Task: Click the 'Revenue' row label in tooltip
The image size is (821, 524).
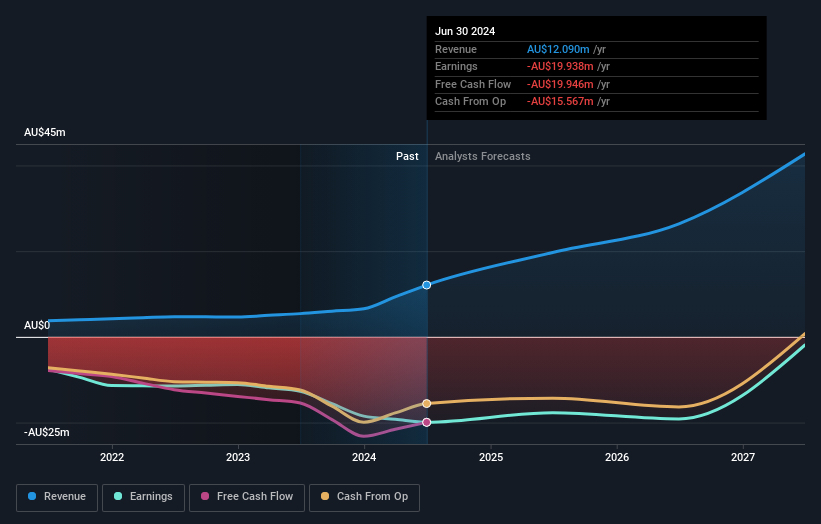Action: 456,49
